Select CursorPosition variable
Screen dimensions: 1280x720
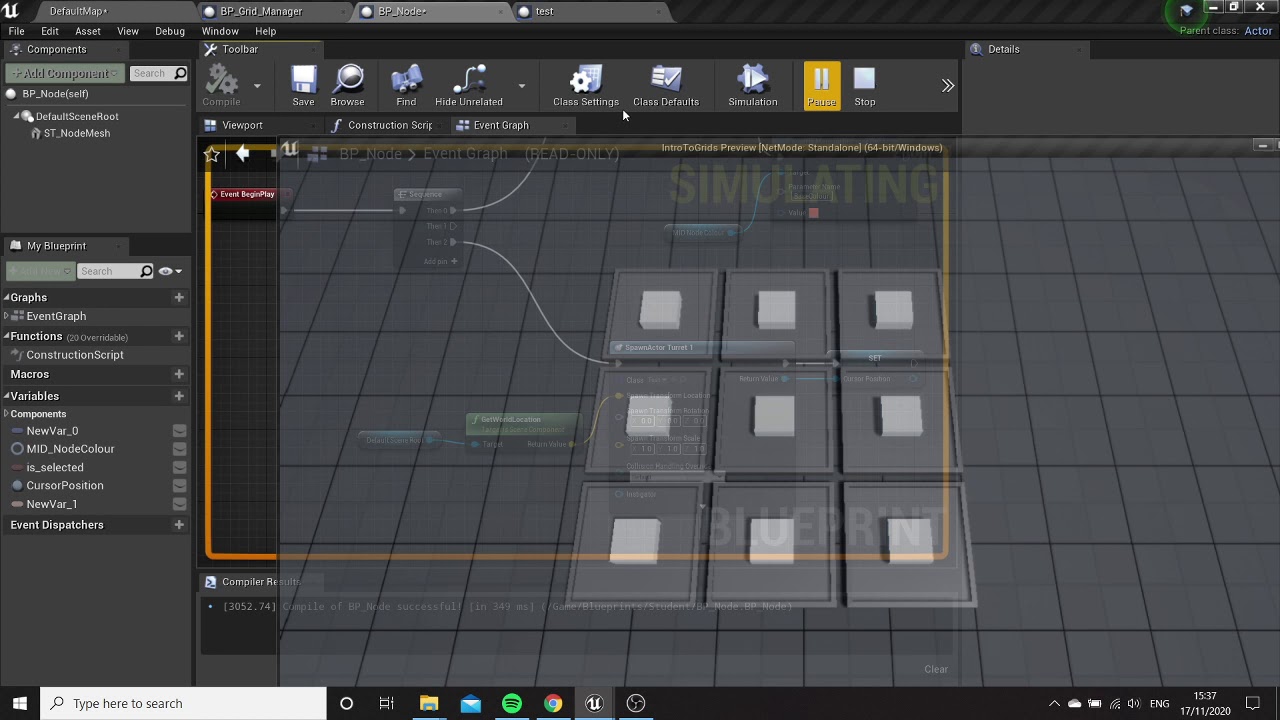[x=65, y=485]
